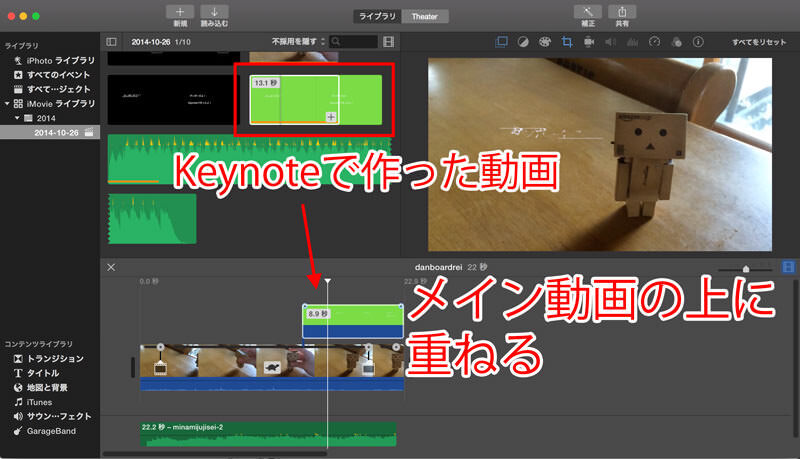
Task: Adjust the timeline zoom slider
Action: point(745,268)
